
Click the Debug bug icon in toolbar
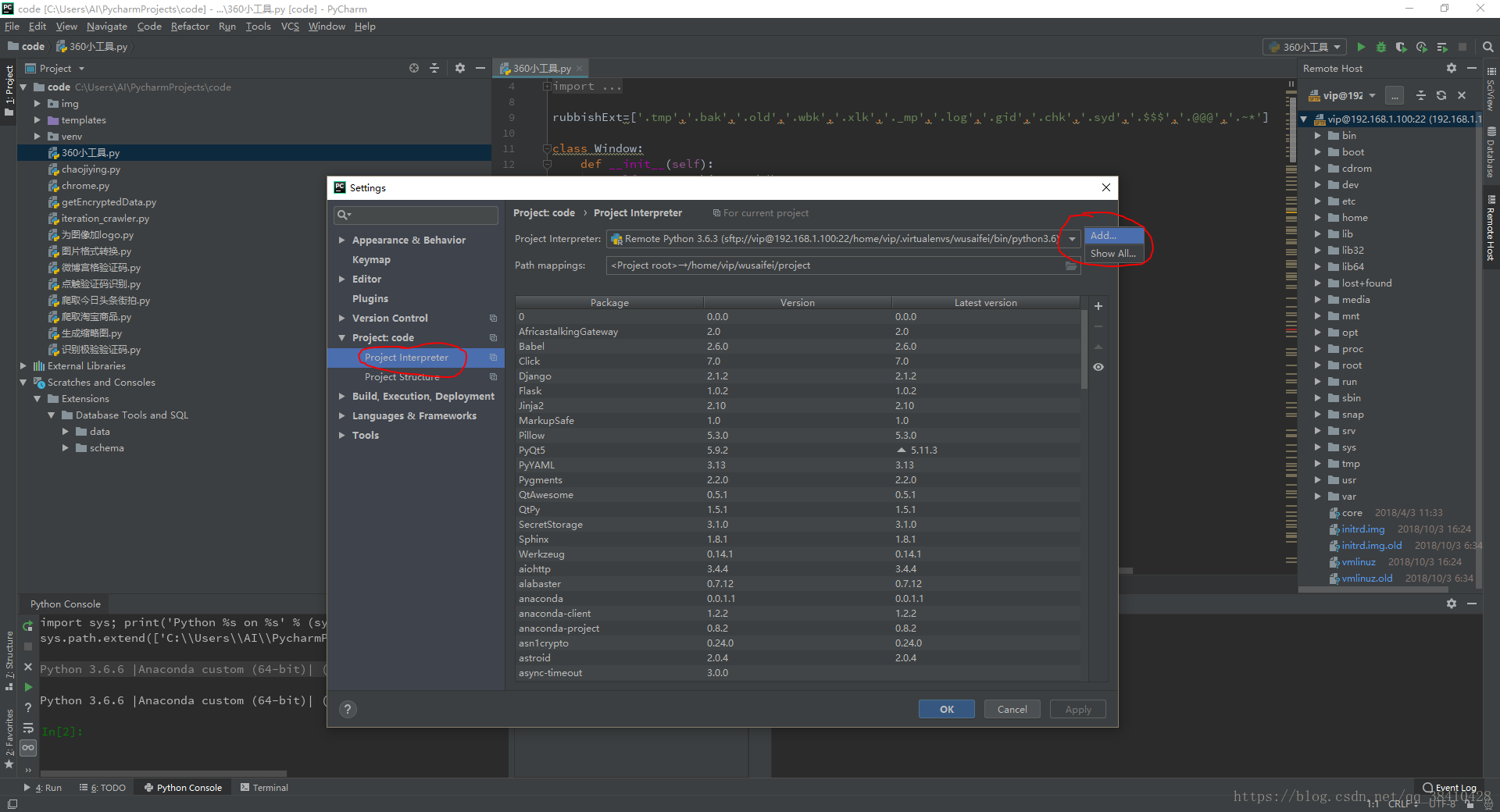[1381, 47]
